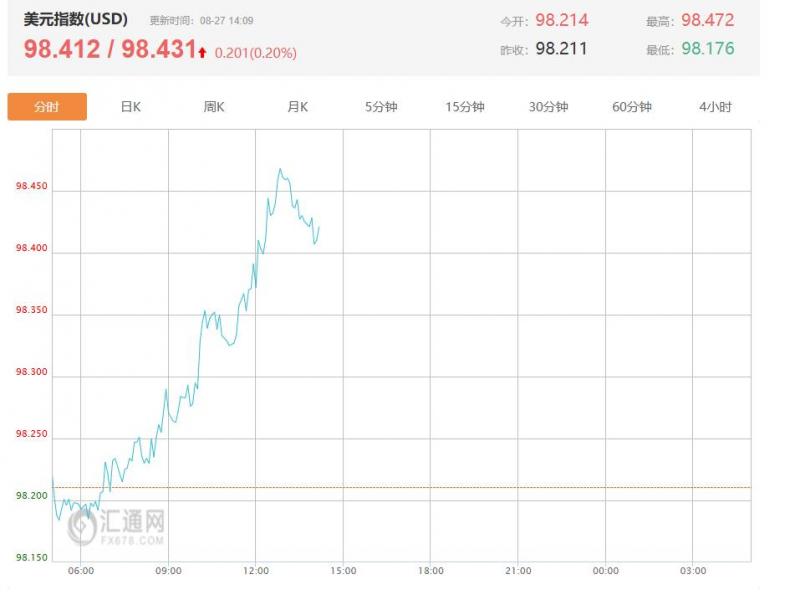Screen dimensions: 790x600
Task: Choose the 15分钟 interval tab
Action: (465, 107)
